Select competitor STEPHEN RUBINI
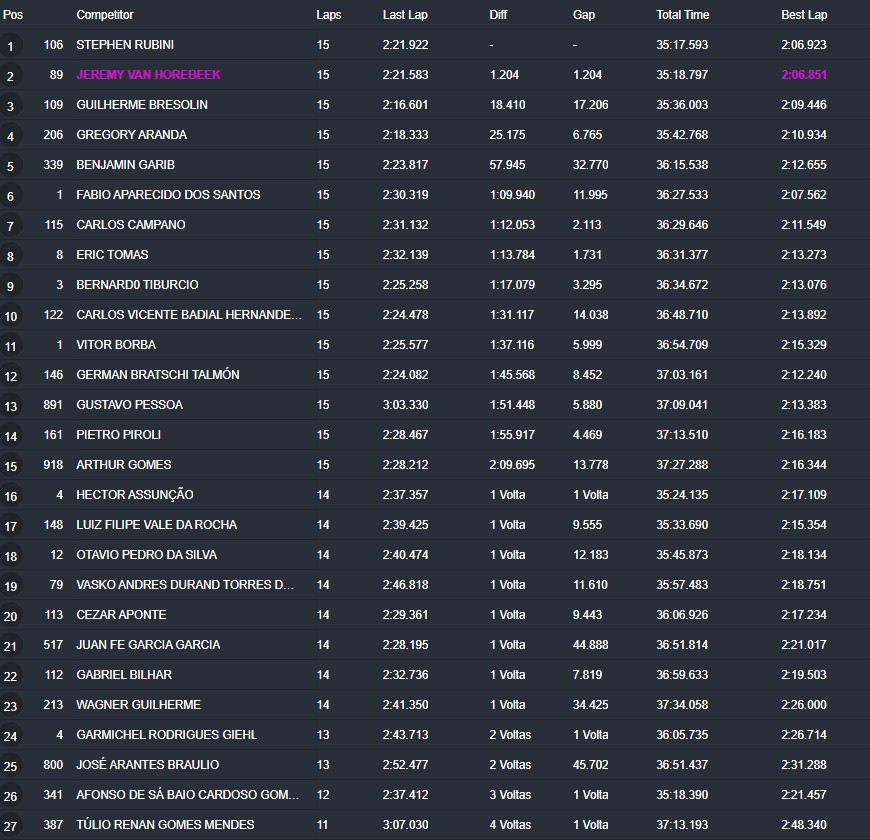This screenshot has height=840, width=870. click(125, 45)
